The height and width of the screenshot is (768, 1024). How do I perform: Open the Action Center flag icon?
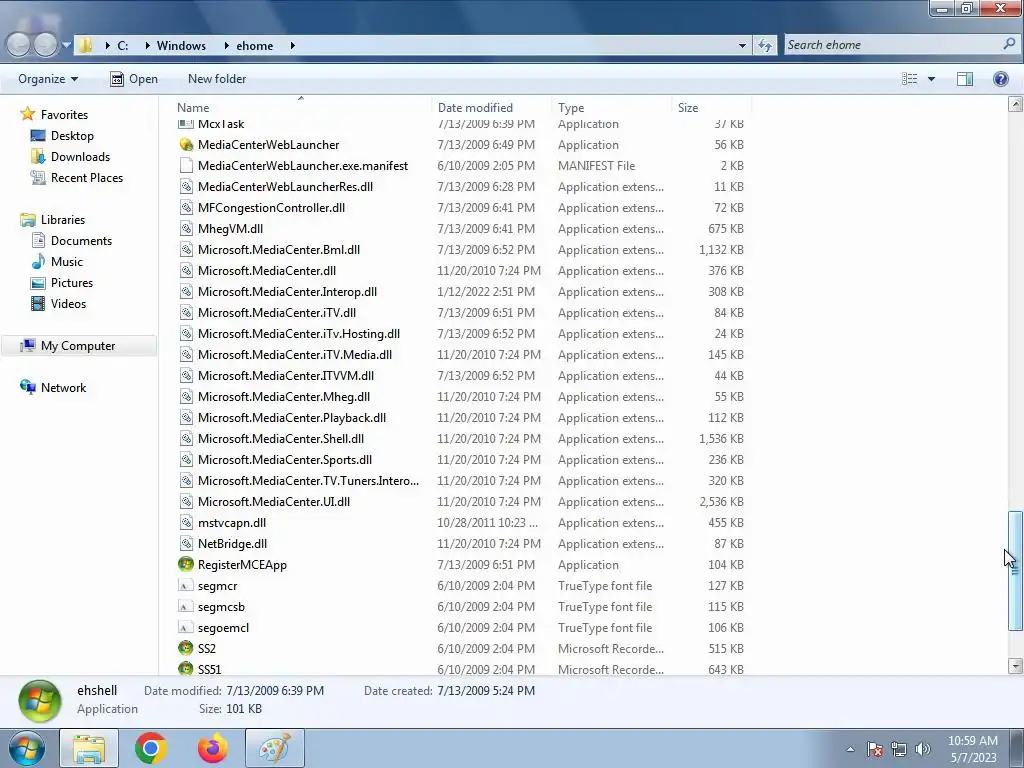click(875, 749)
